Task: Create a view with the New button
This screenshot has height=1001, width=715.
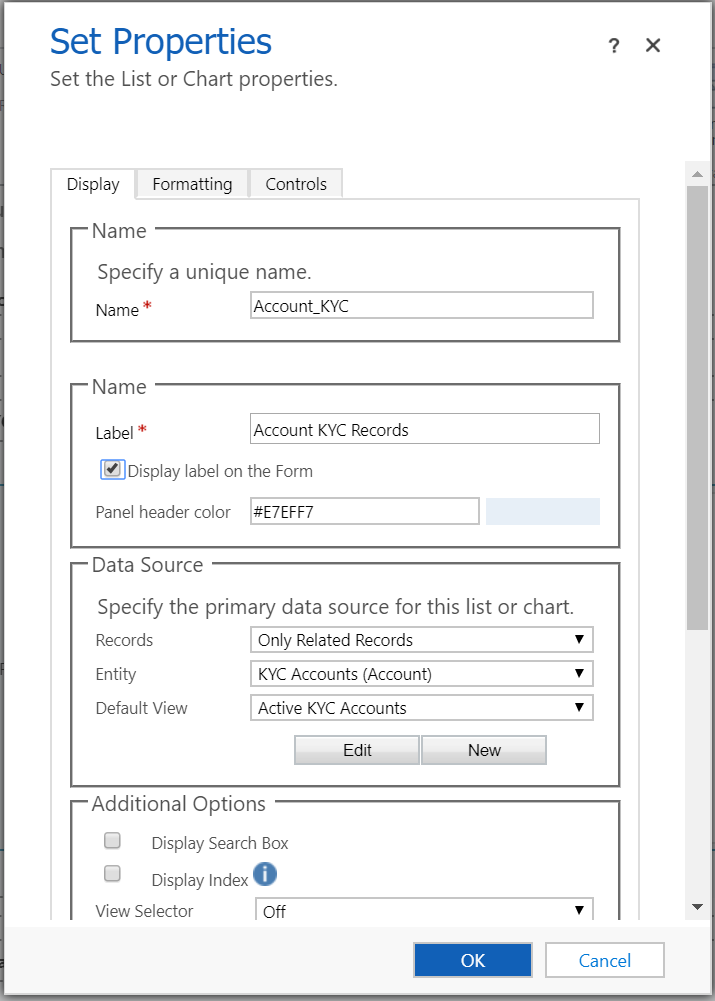Action: (x=484, y=749)
